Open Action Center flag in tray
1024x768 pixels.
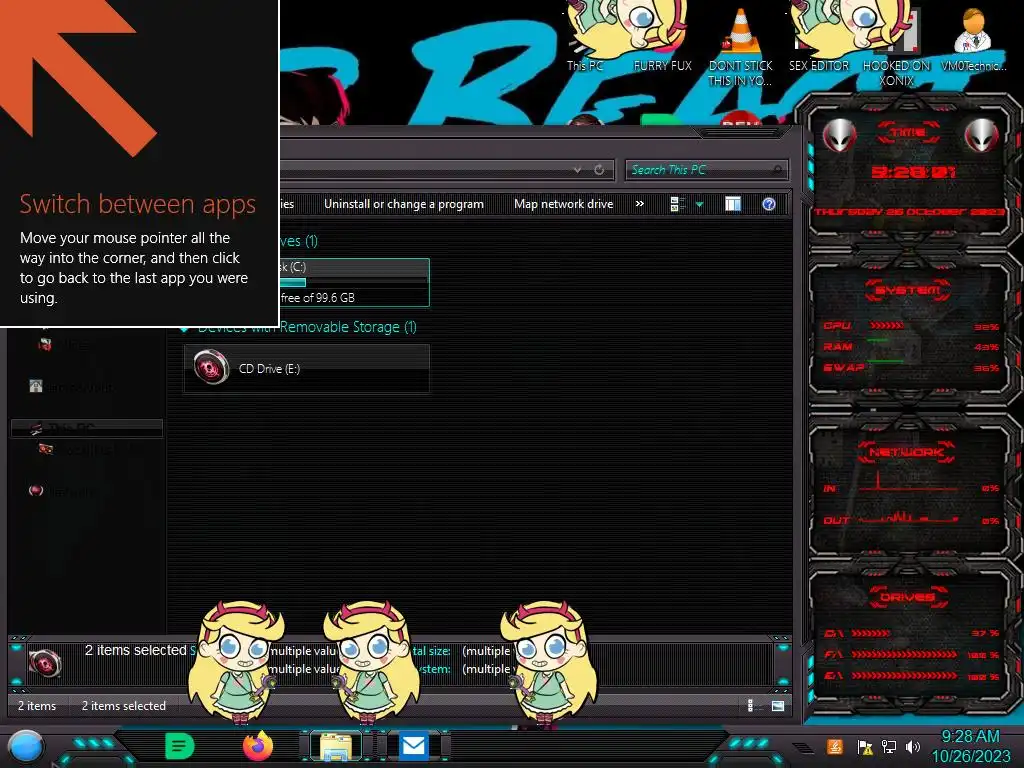pyautogui.click(x=864, y=746)
